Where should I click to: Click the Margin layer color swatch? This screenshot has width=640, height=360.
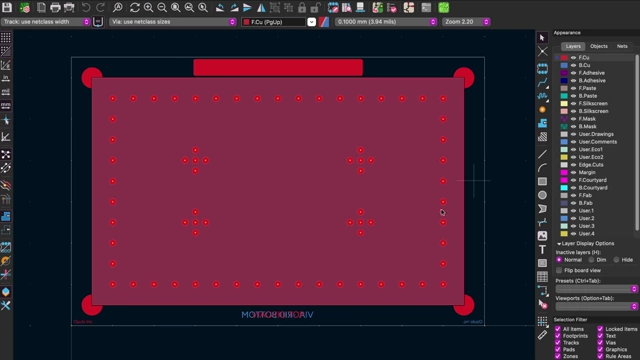tap(564, 173)
